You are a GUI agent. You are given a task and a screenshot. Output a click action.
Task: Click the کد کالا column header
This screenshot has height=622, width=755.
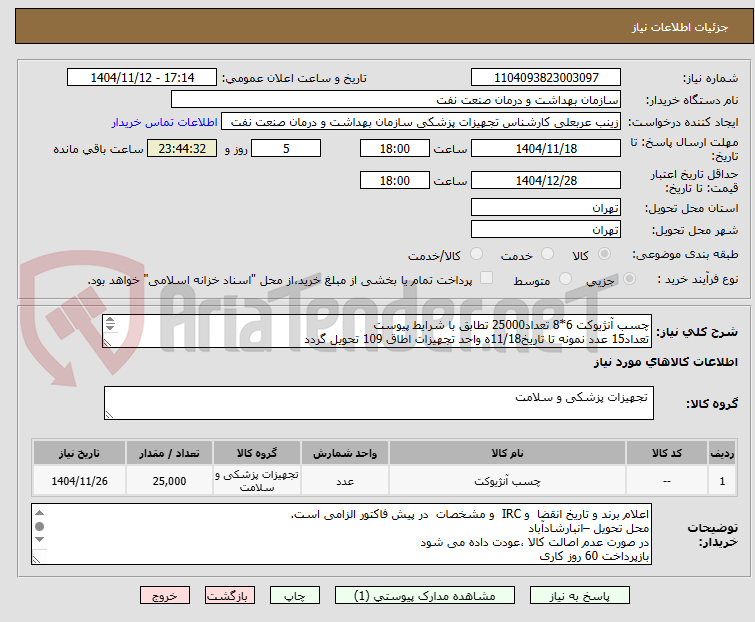(x=666, y=453)
